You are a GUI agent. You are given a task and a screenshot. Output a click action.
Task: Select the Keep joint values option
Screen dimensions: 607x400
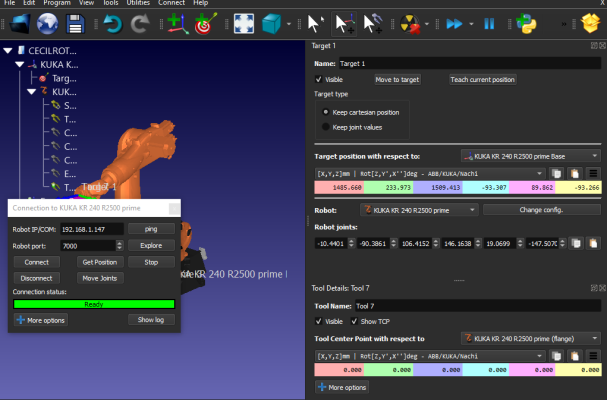[325, 127]
